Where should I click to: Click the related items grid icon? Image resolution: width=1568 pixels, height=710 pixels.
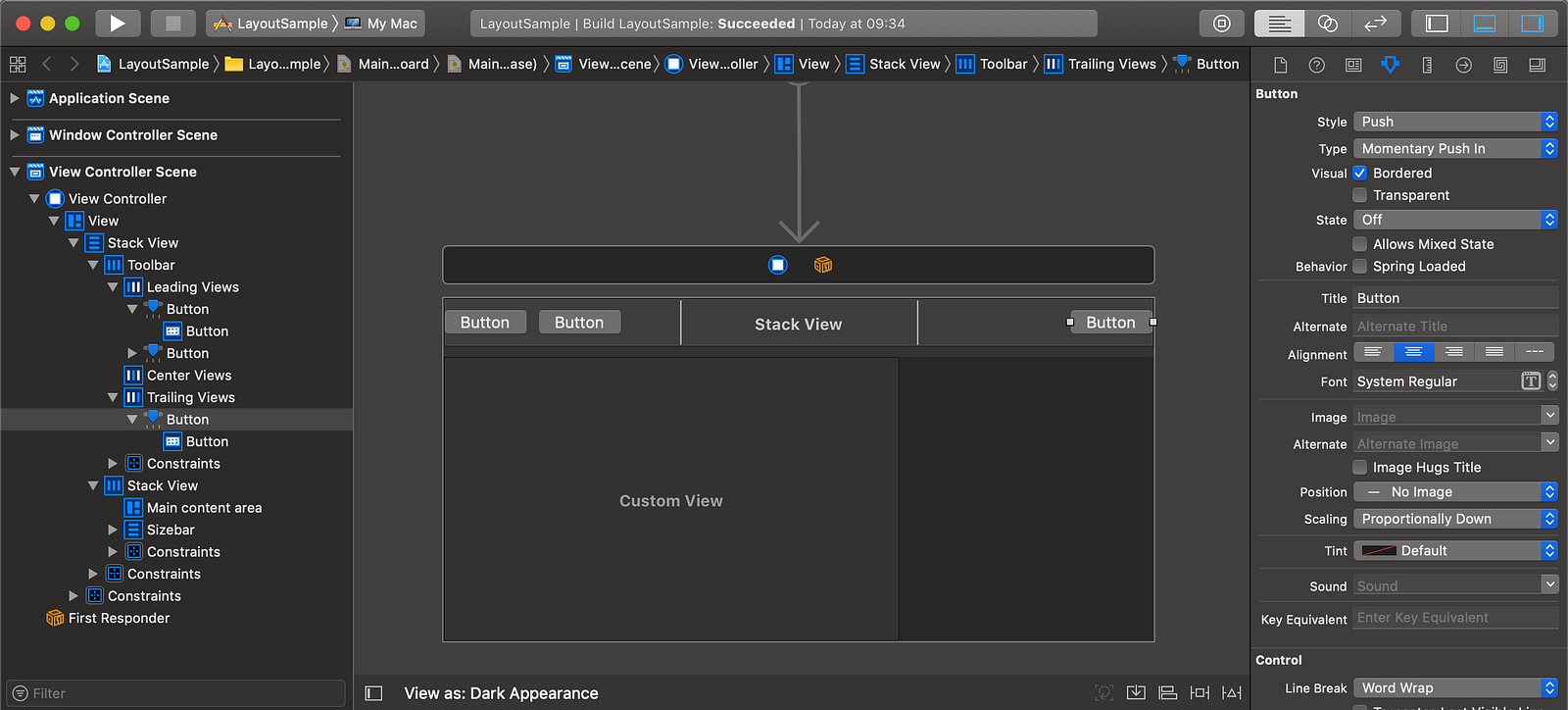(x=18, y=64)
